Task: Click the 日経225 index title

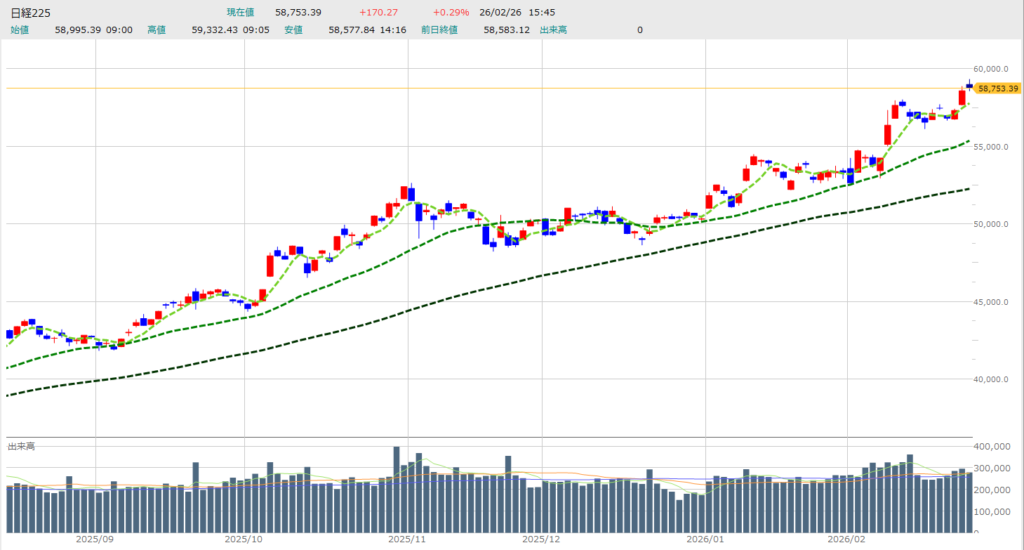Action: pos(31,13)
